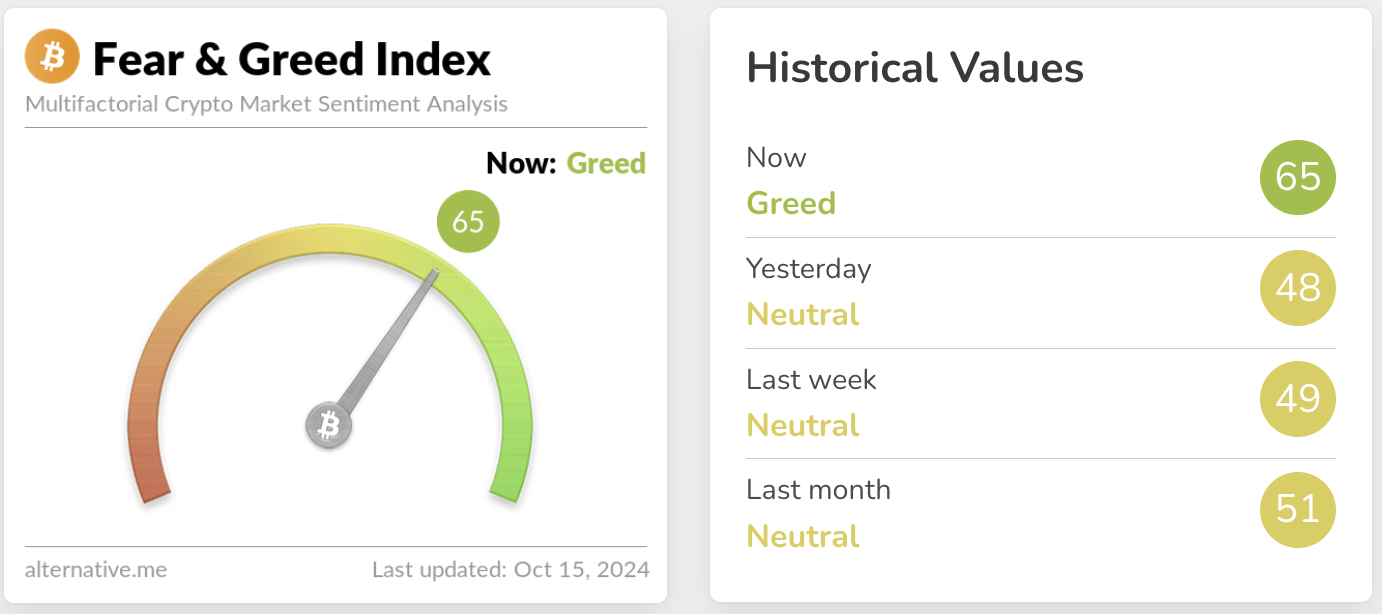Click the 49 circle for Last week
The image size is (1382, 614).
[x=1298, y=399]
